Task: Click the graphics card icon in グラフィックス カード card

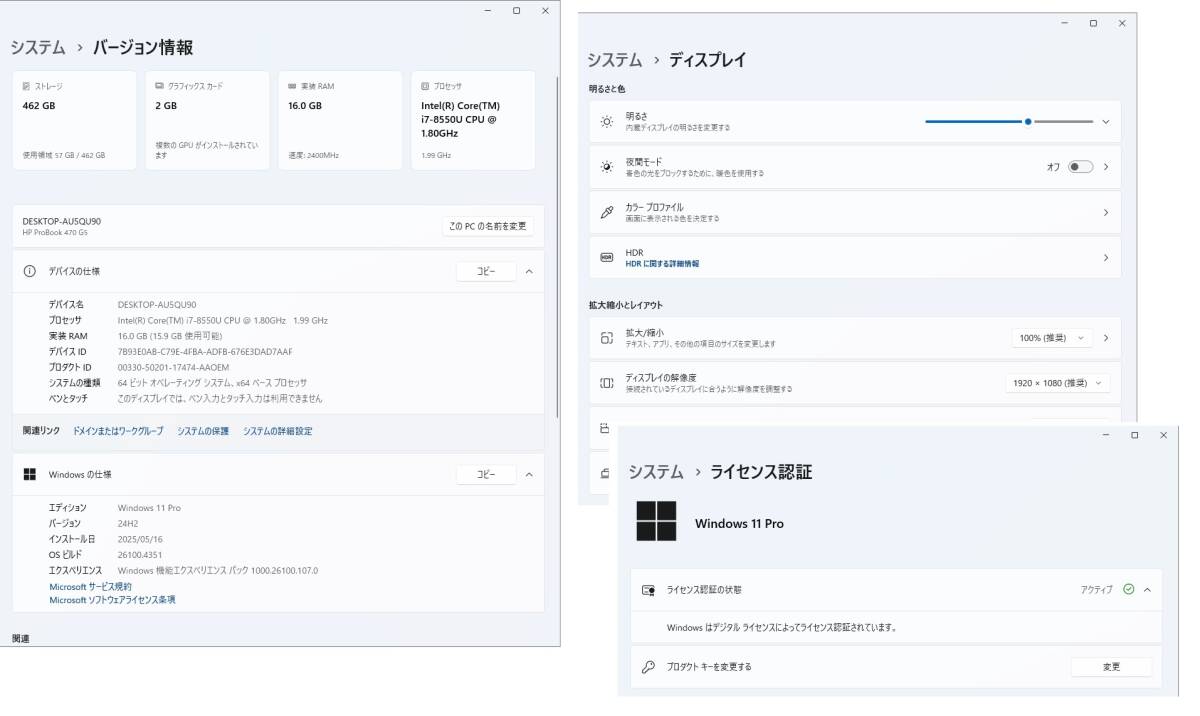Action: tap(158, 86)
